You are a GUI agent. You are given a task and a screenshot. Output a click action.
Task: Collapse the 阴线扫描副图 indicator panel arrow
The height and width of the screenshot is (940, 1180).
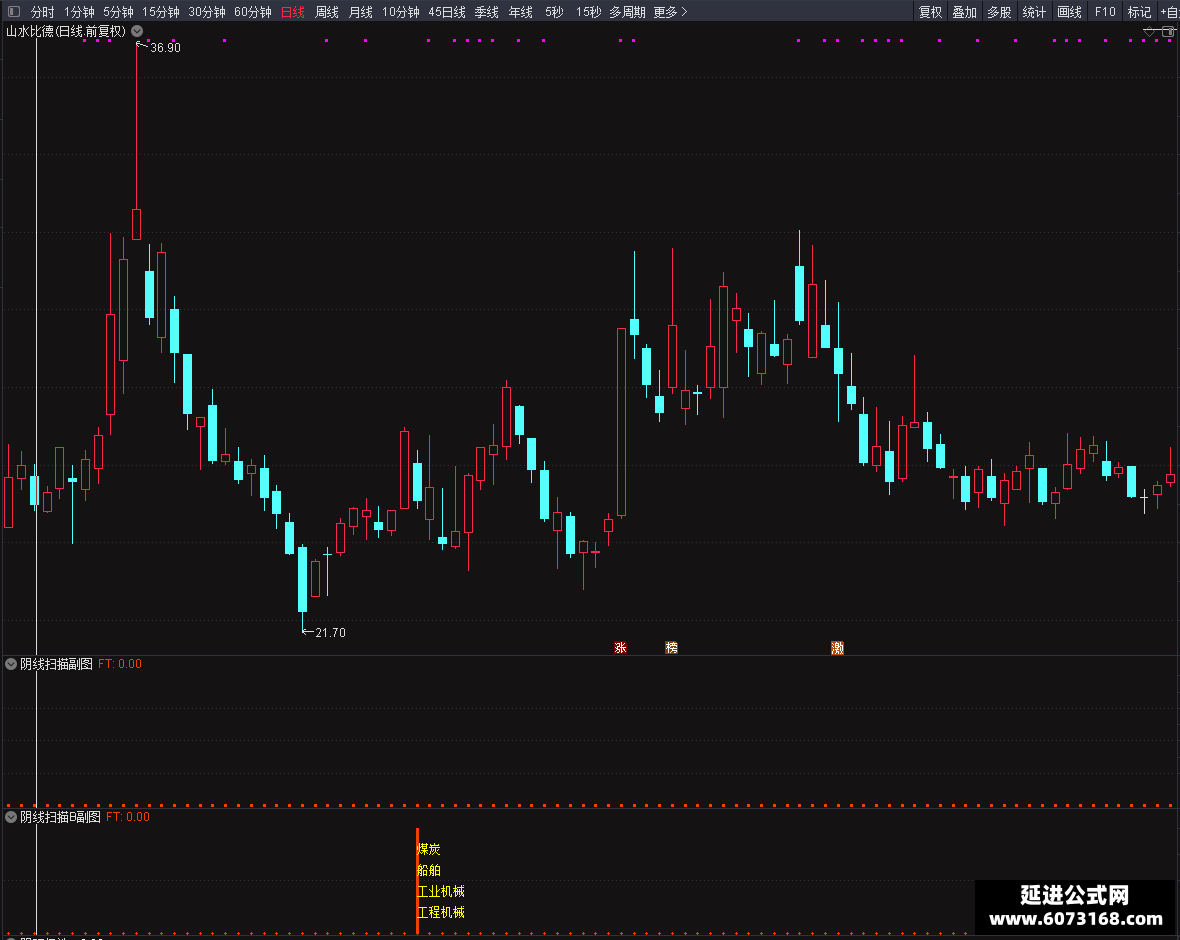pyautogui.click(x=11, y=664)
